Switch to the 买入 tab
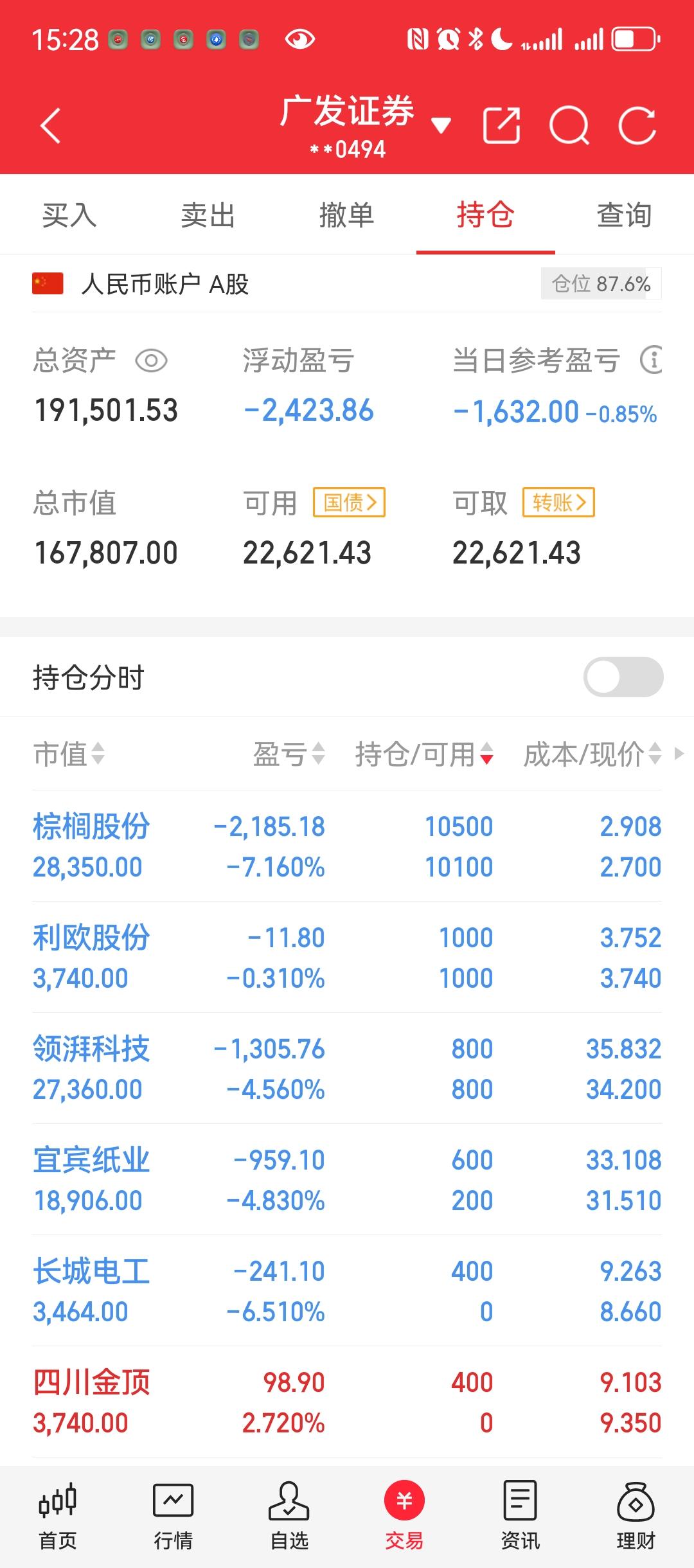This screenshot has height=1568, width=694. tap(69, 215)
